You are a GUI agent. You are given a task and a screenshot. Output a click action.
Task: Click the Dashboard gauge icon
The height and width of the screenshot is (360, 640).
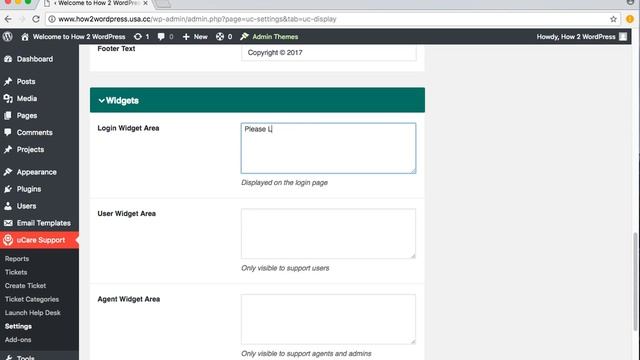point(8,59)
